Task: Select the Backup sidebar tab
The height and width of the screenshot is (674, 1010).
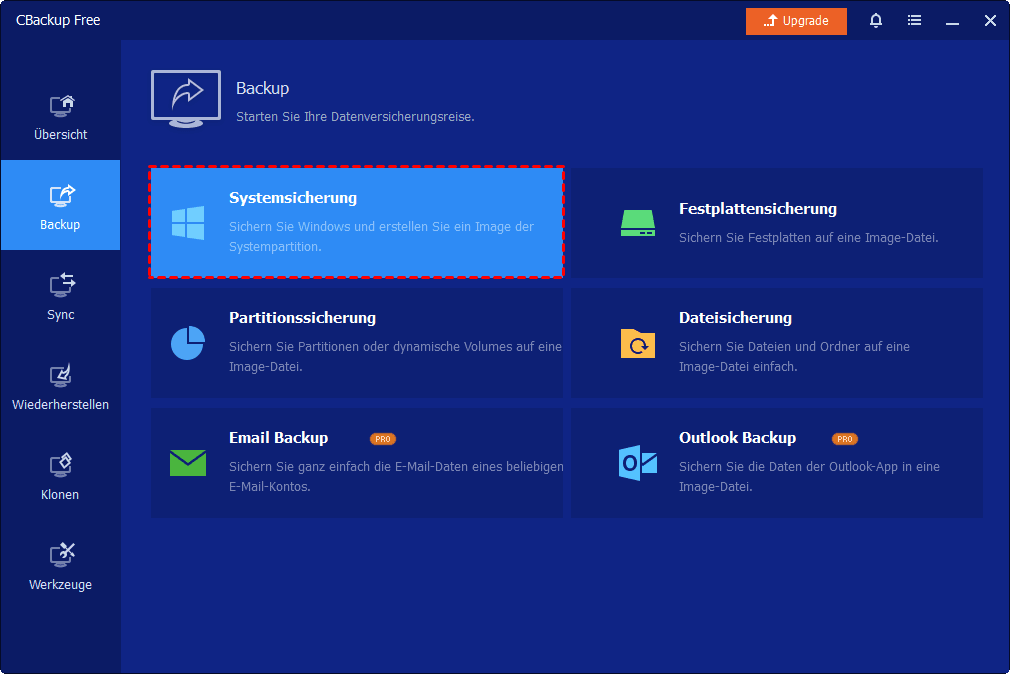Action: pyautogui.click(x=61, y=207)
